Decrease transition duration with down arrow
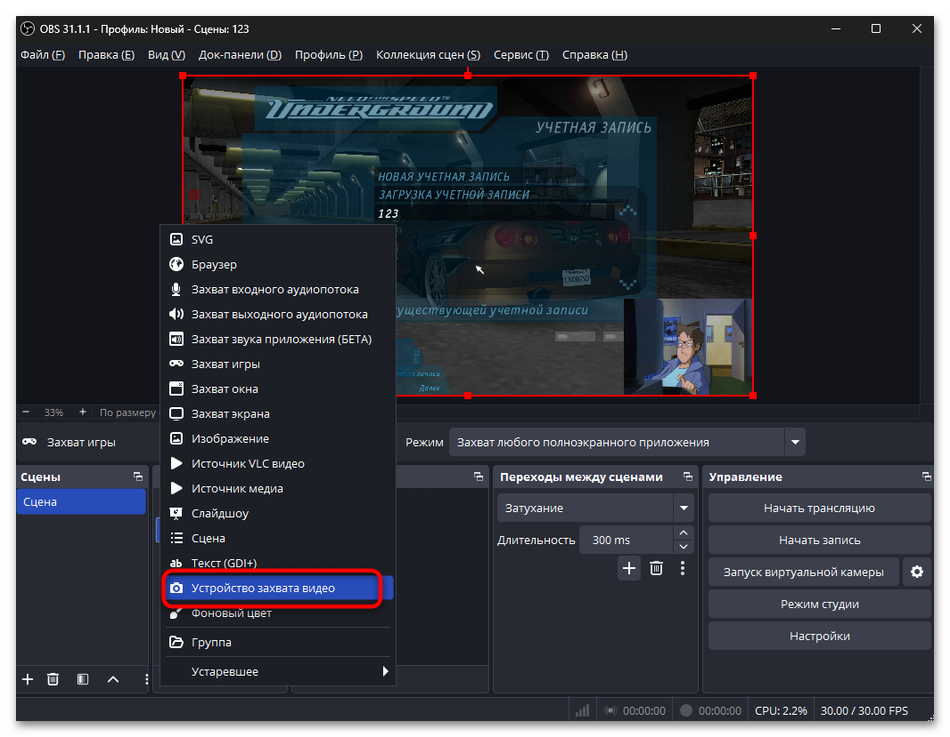This screenshot has height=737, width=950. tap(683, 547)
